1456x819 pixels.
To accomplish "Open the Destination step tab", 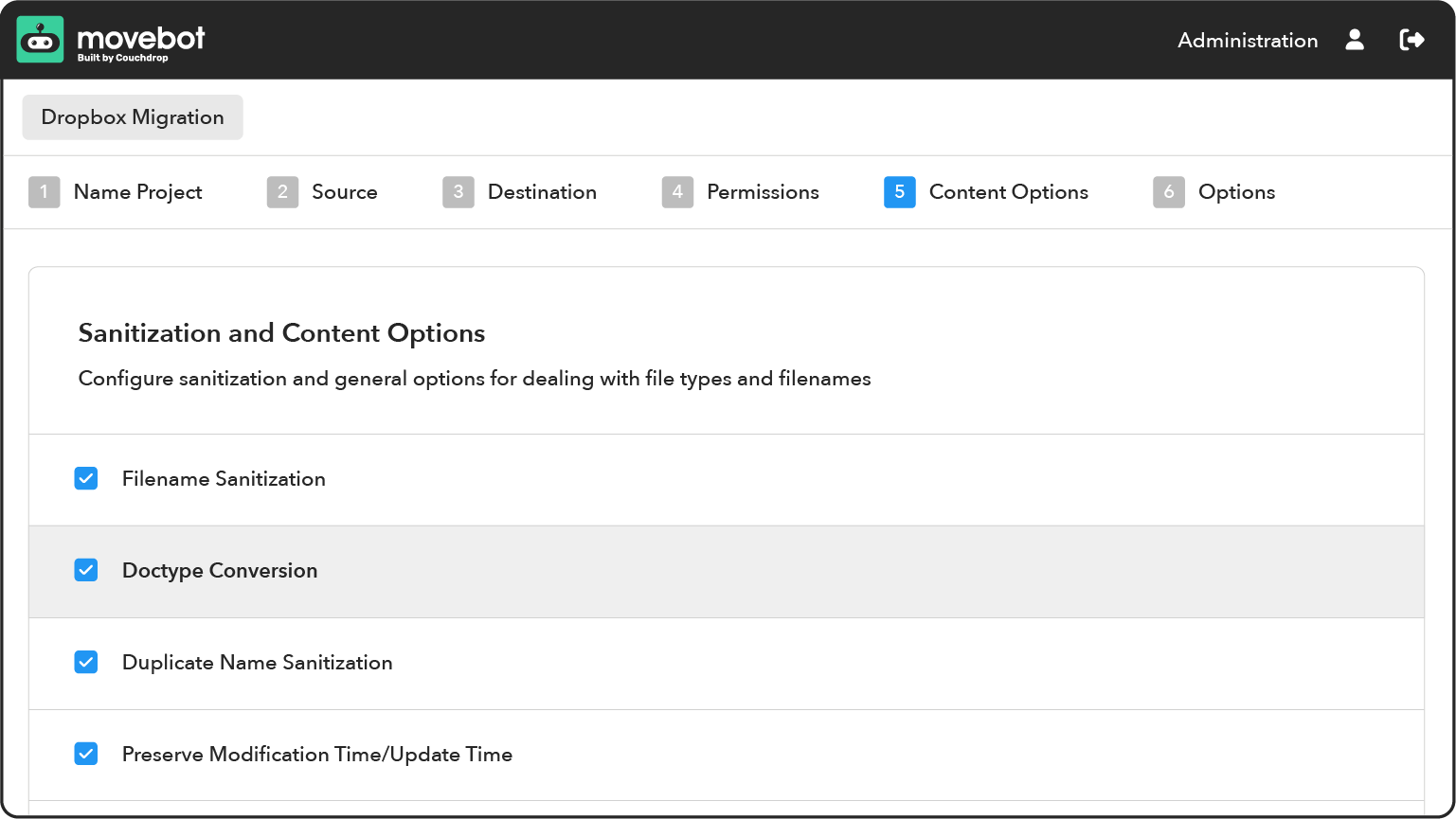I will pos(542,192).
